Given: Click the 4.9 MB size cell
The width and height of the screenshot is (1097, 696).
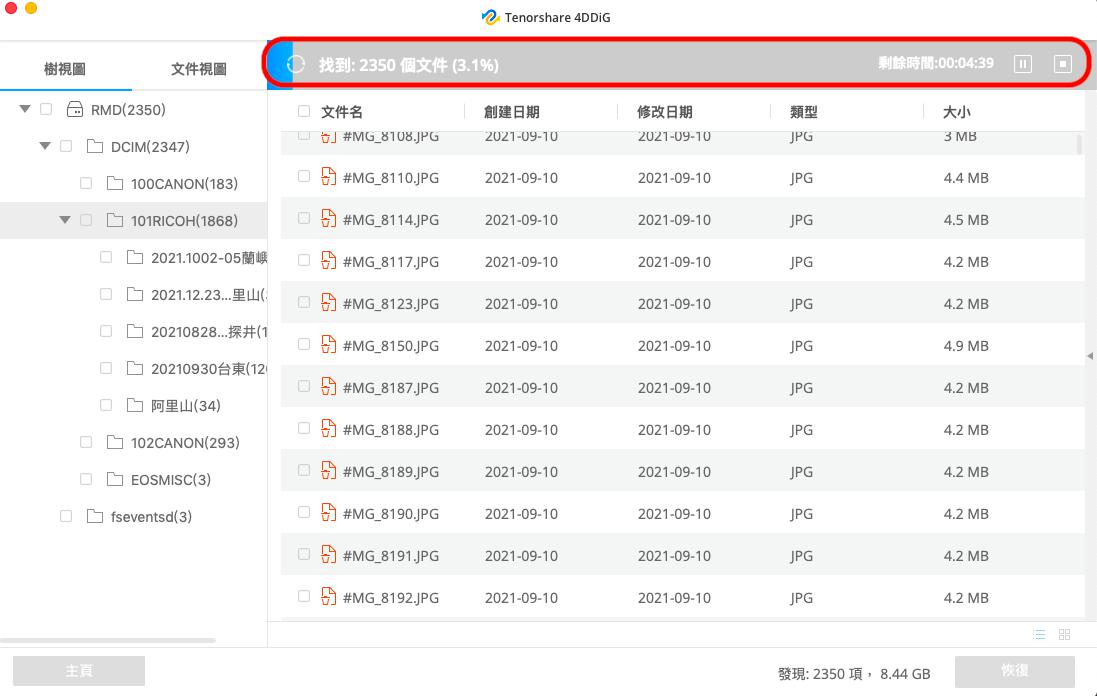Looking at the screenshot, I should coord(965,346).
